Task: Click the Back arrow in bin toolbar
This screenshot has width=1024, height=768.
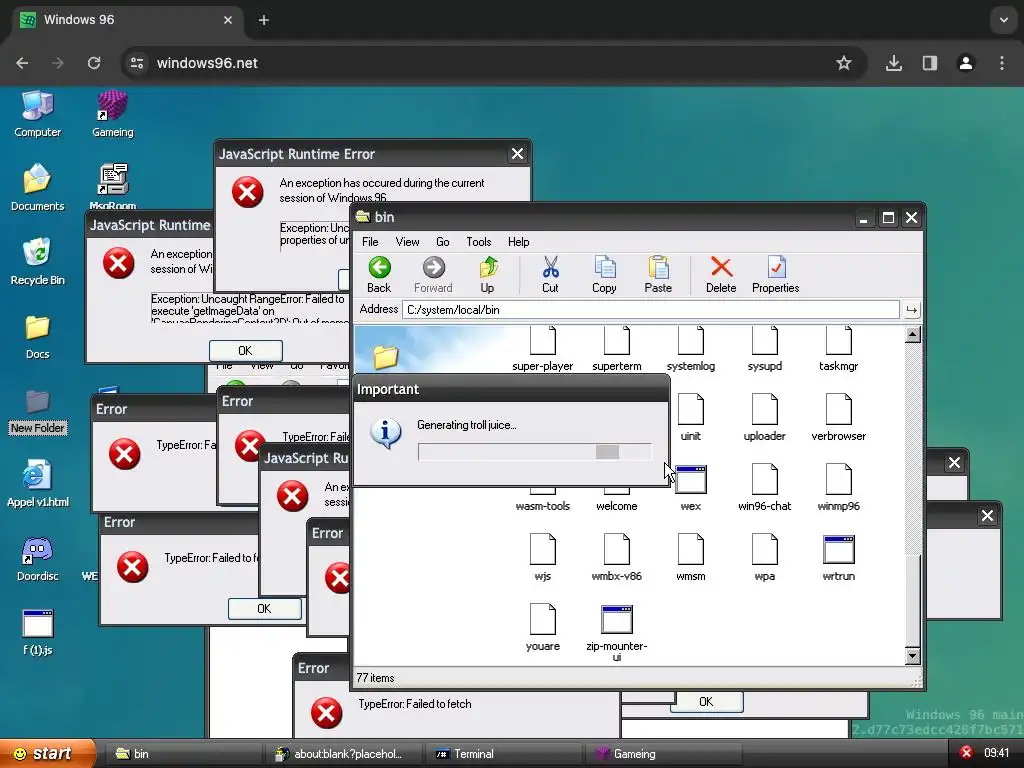Action: tap(379, 274)
